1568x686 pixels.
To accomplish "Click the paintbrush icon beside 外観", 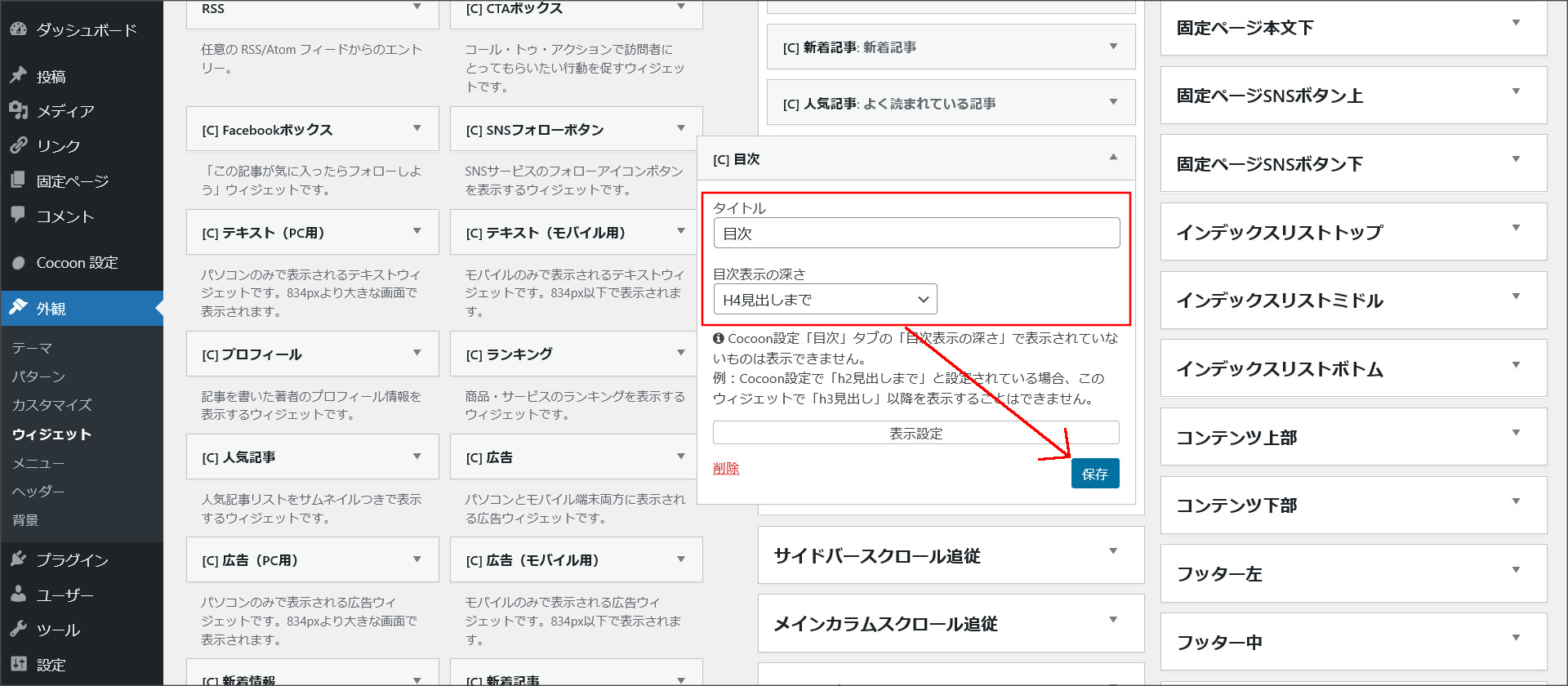I will [x=19, y=308].
